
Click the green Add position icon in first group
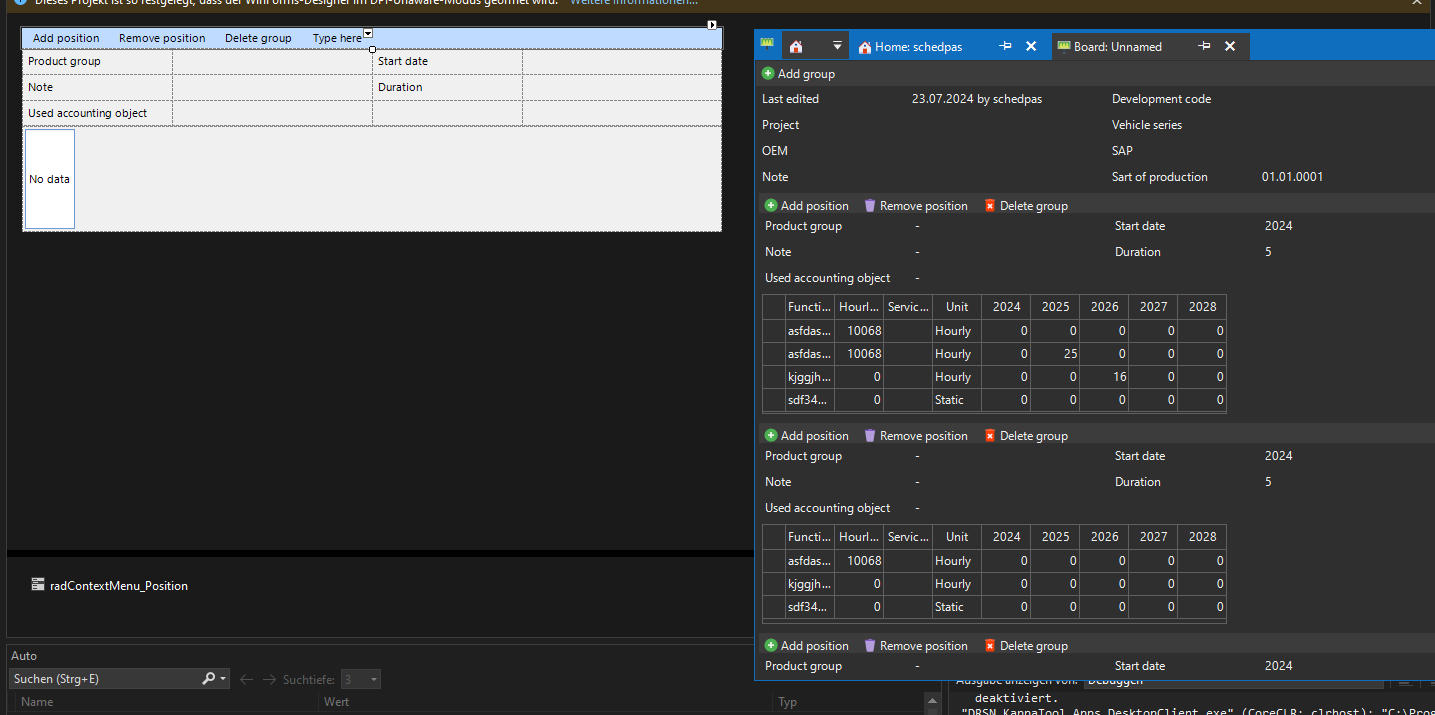coord(771,205)
